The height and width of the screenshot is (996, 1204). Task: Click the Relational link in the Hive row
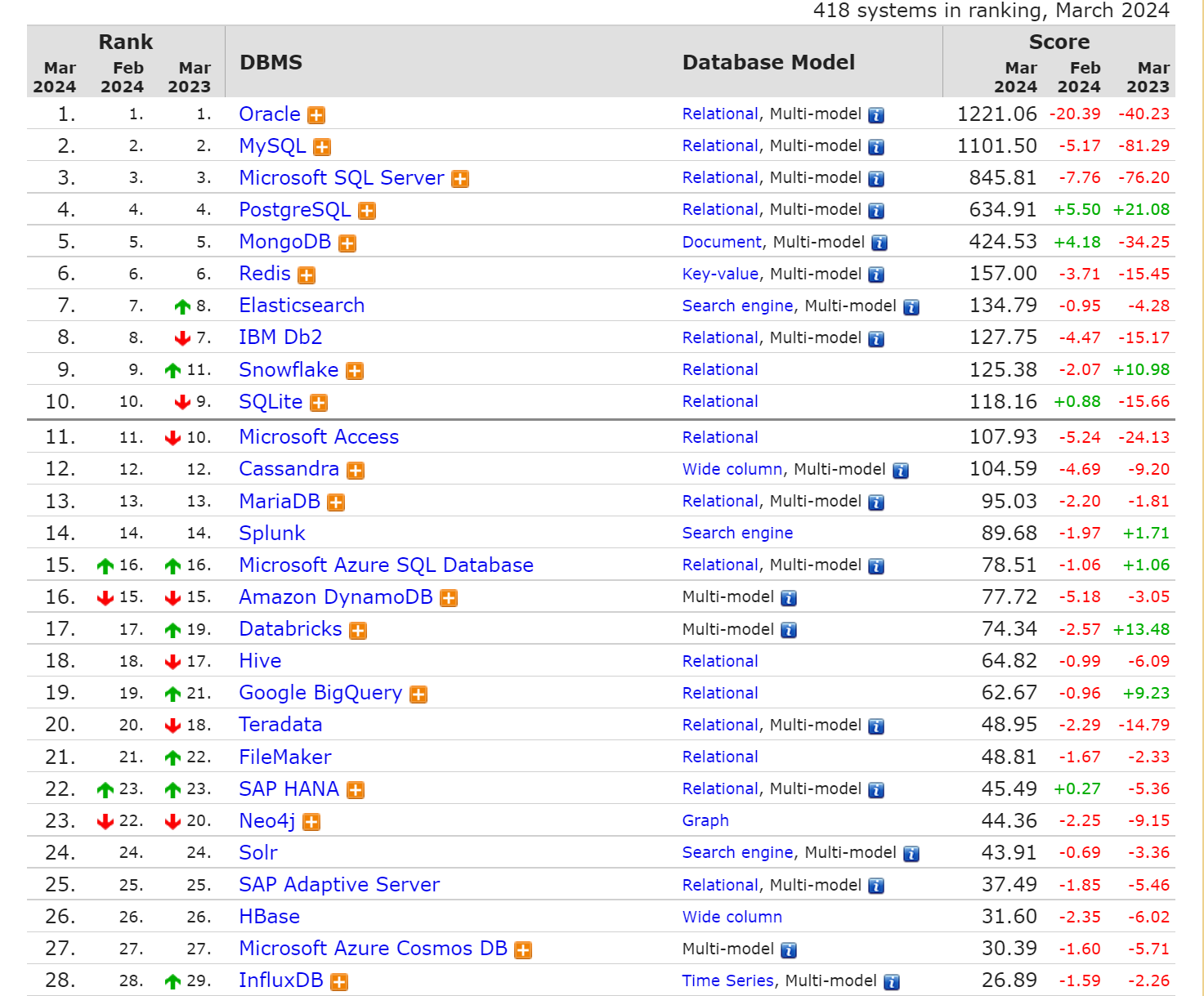click(x=720, y=661)
